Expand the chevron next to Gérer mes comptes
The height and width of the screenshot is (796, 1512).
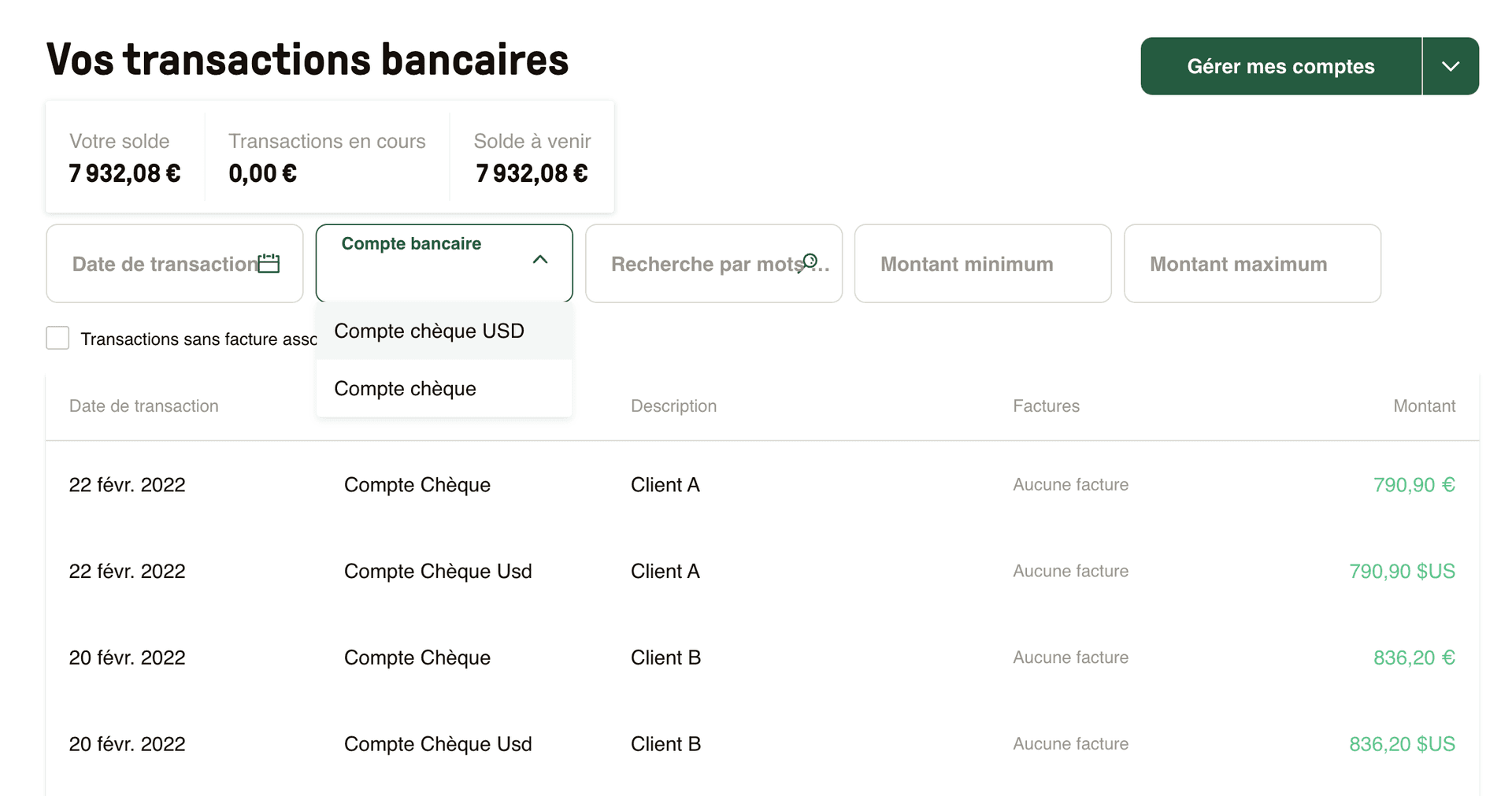1451,66
